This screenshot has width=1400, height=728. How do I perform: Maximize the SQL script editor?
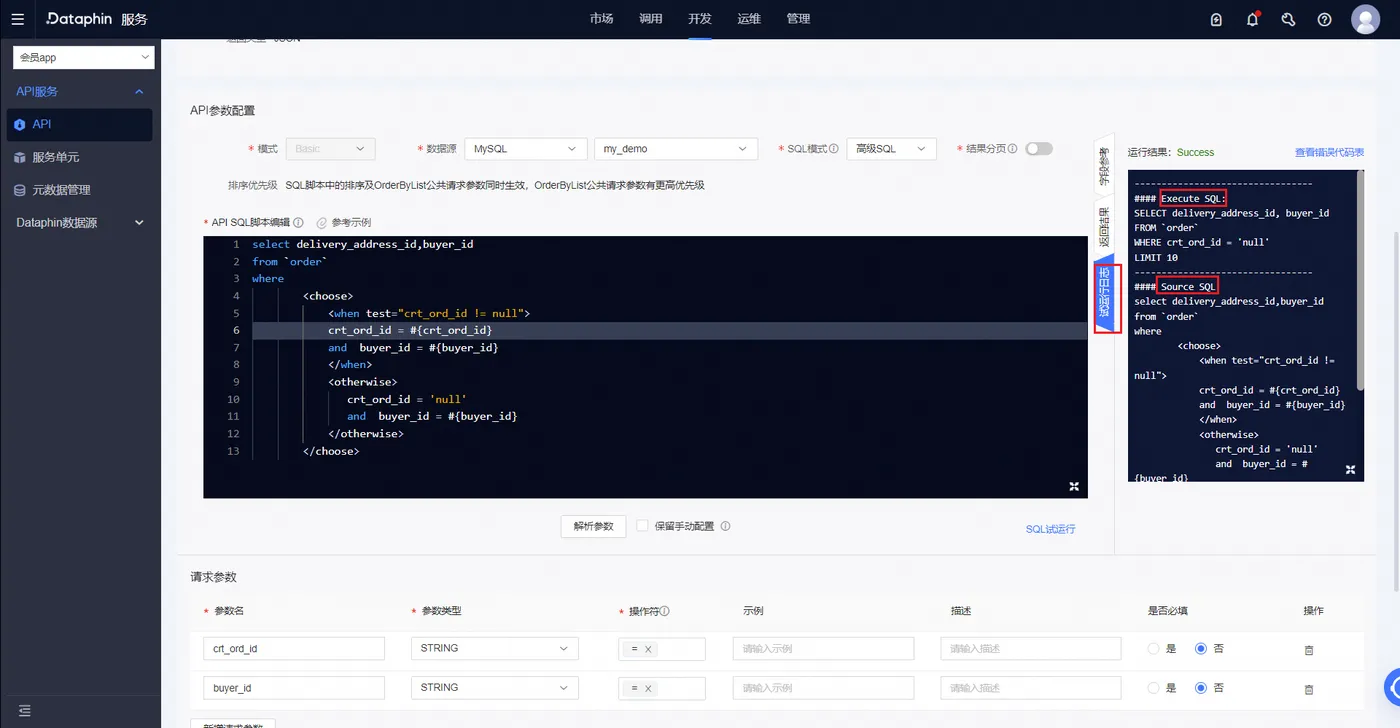(x=1074, y=486)
